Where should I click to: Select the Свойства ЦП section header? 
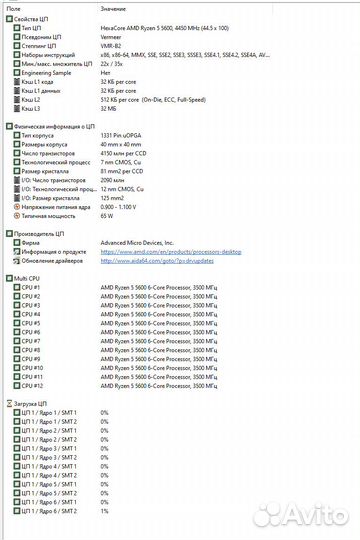click(27, 19)
